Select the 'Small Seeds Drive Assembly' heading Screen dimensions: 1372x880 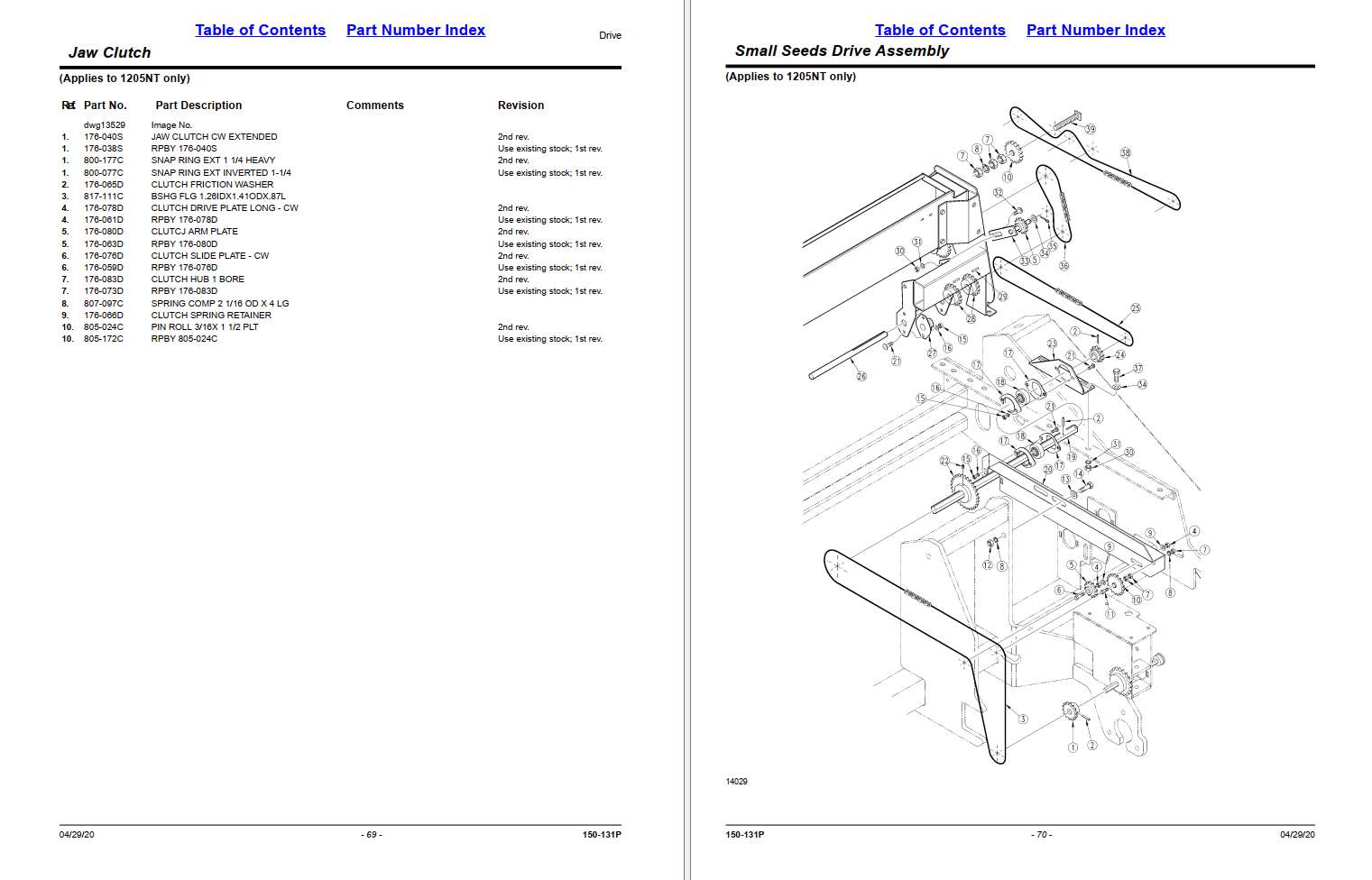[x=842, y=50]
